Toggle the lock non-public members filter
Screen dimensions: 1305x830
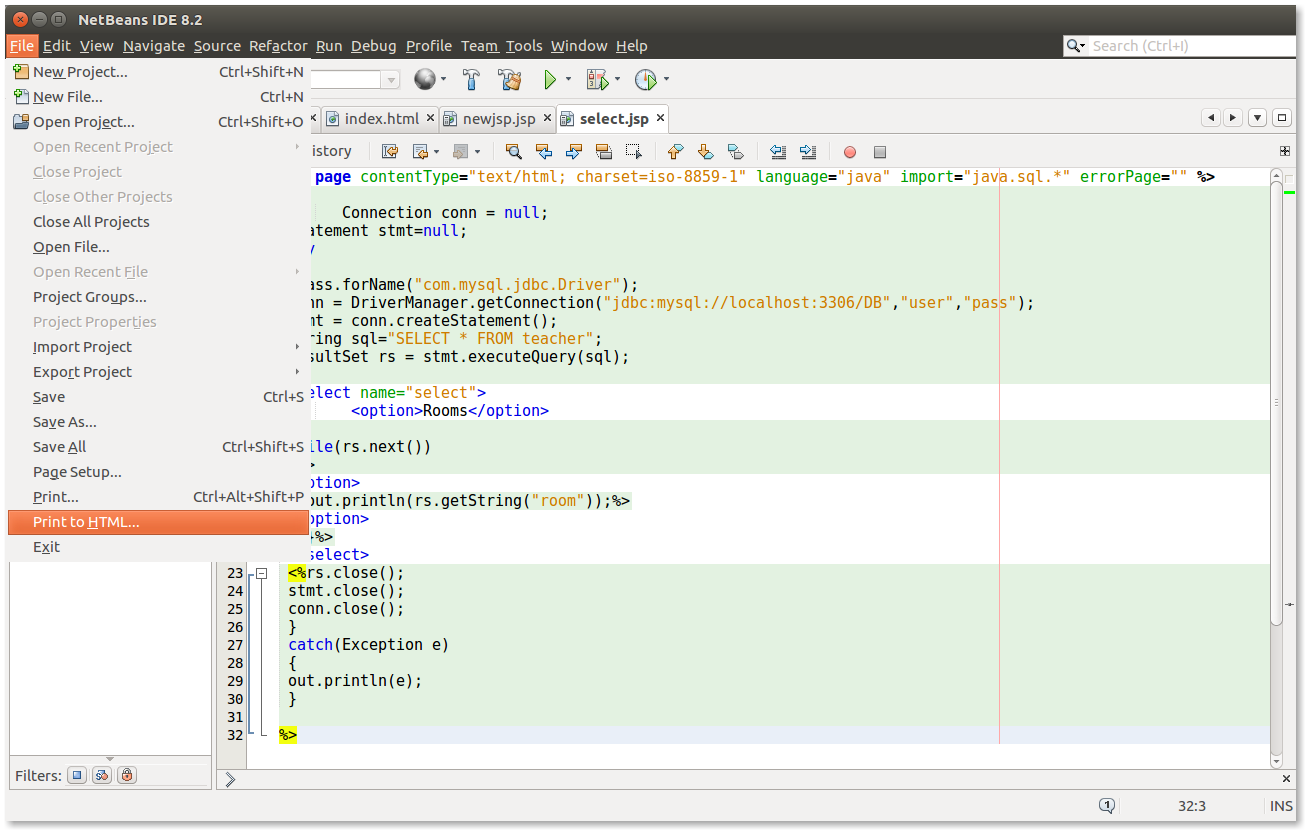(127, 775)
